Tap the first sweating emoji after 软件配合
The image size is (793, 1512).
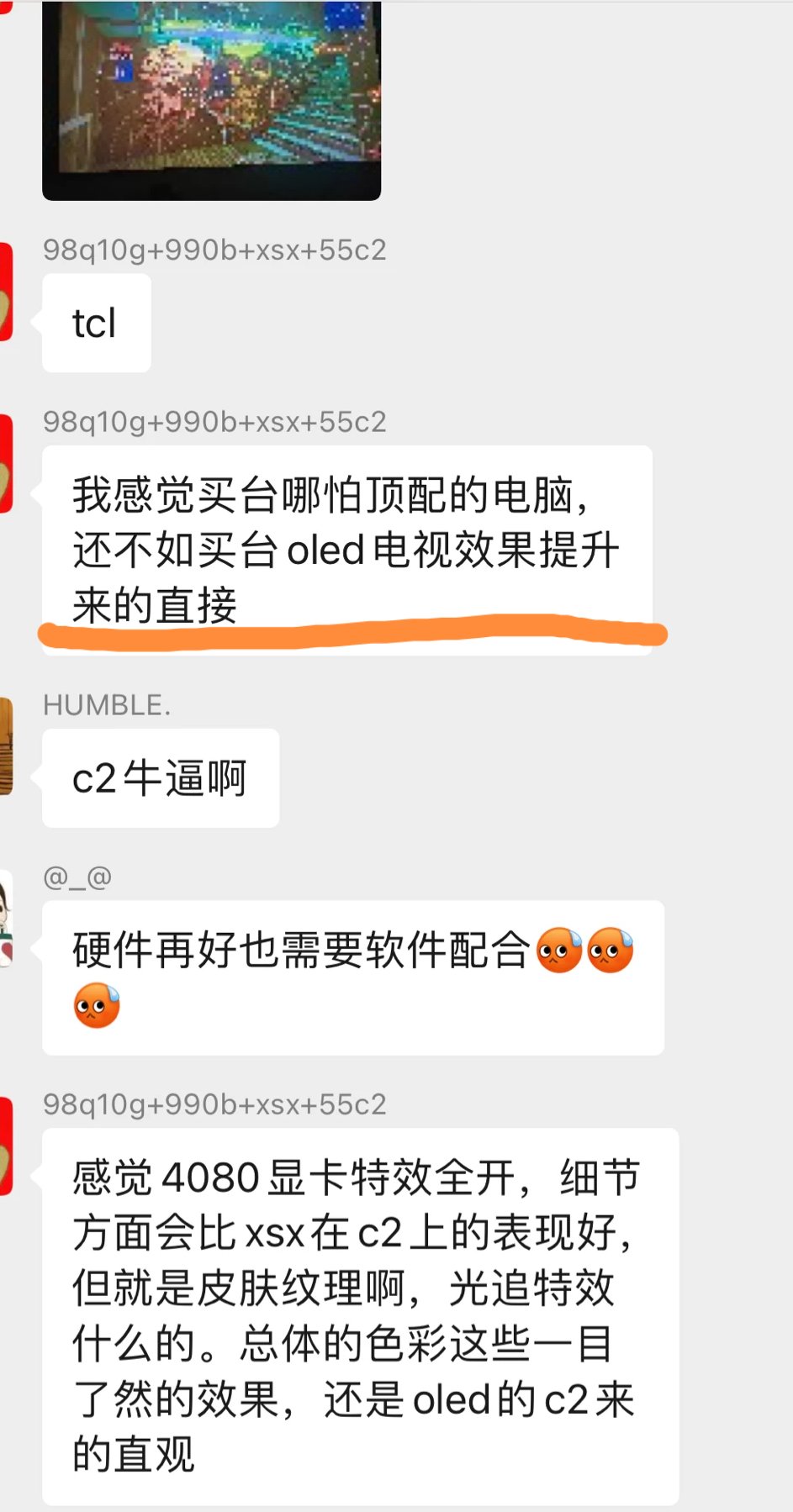coord(559,951)
